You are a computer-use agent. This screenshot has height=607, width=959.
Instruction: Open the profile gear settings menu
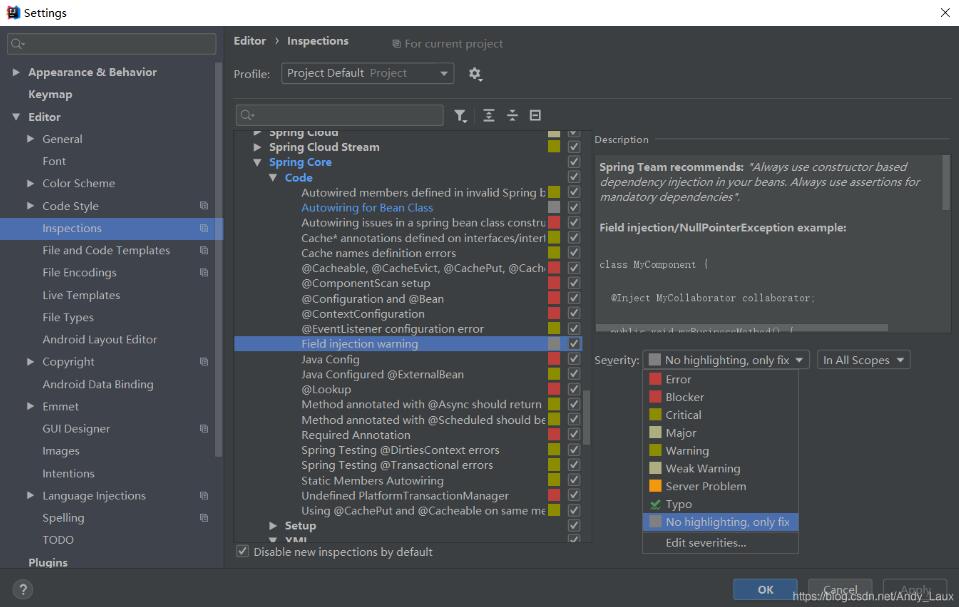point(475,74)
